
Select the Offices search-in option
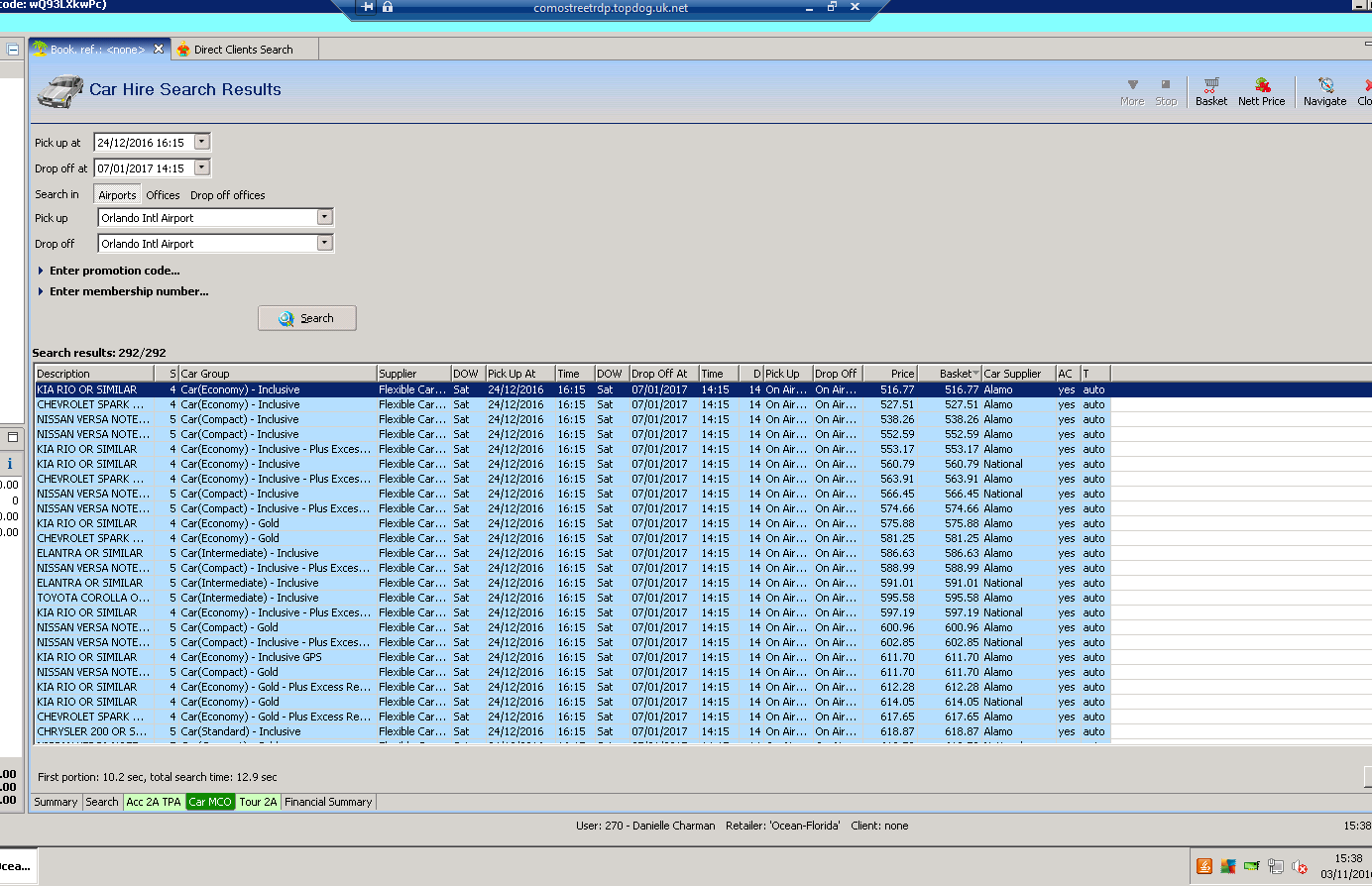point(163,195)
